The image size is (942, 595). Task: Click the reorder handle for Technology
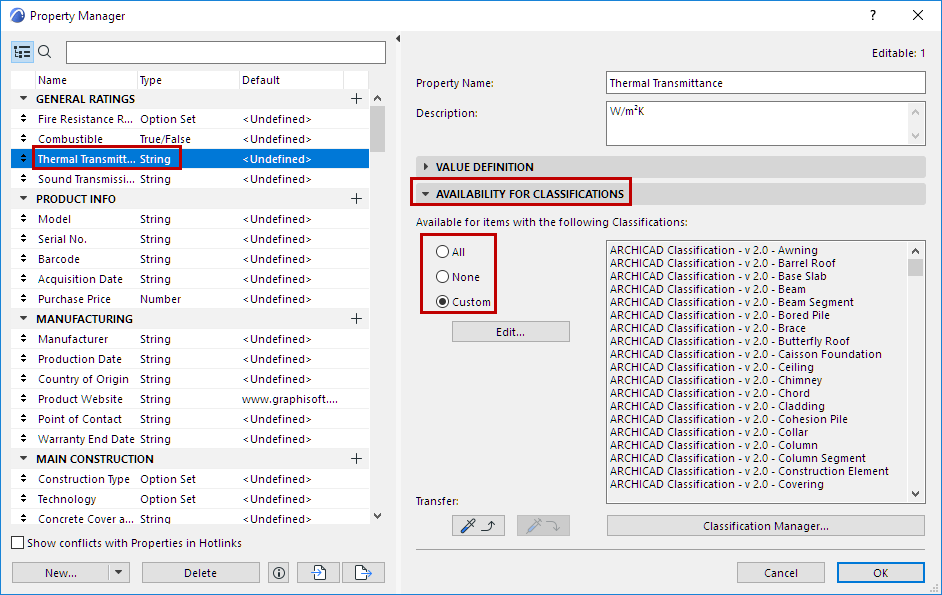pyautogui.click(x=23, y=498)
